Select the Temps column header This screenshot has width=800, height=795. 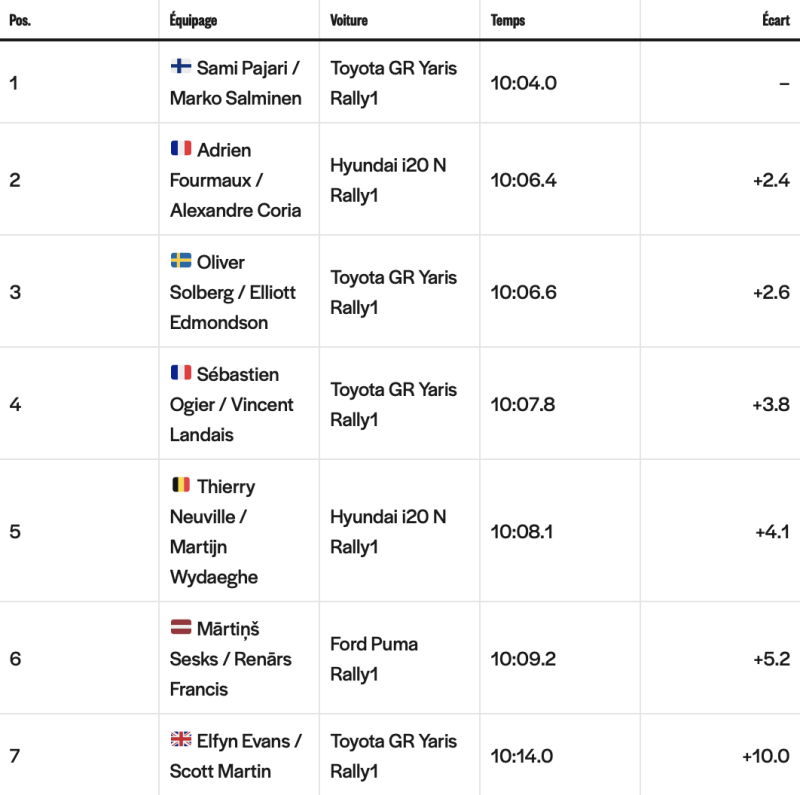click(508, 20)
